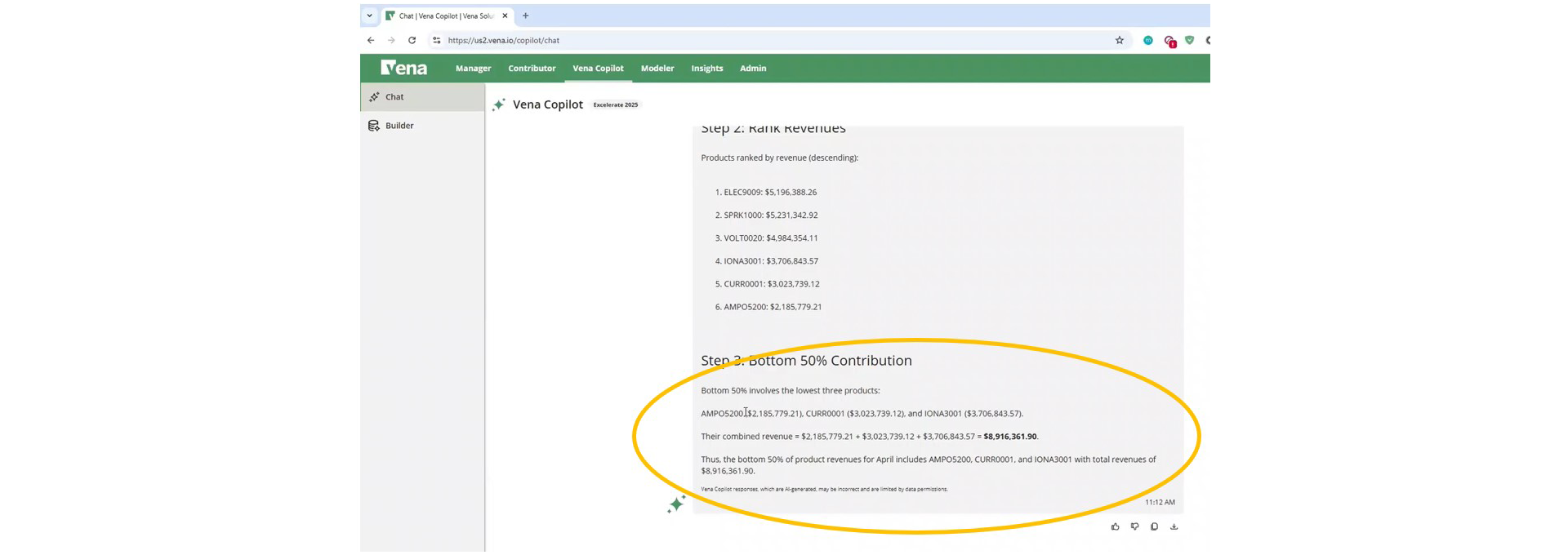Screen dimensions: 1568x555
Task: Download the Copilot response
Action: 1174,526
